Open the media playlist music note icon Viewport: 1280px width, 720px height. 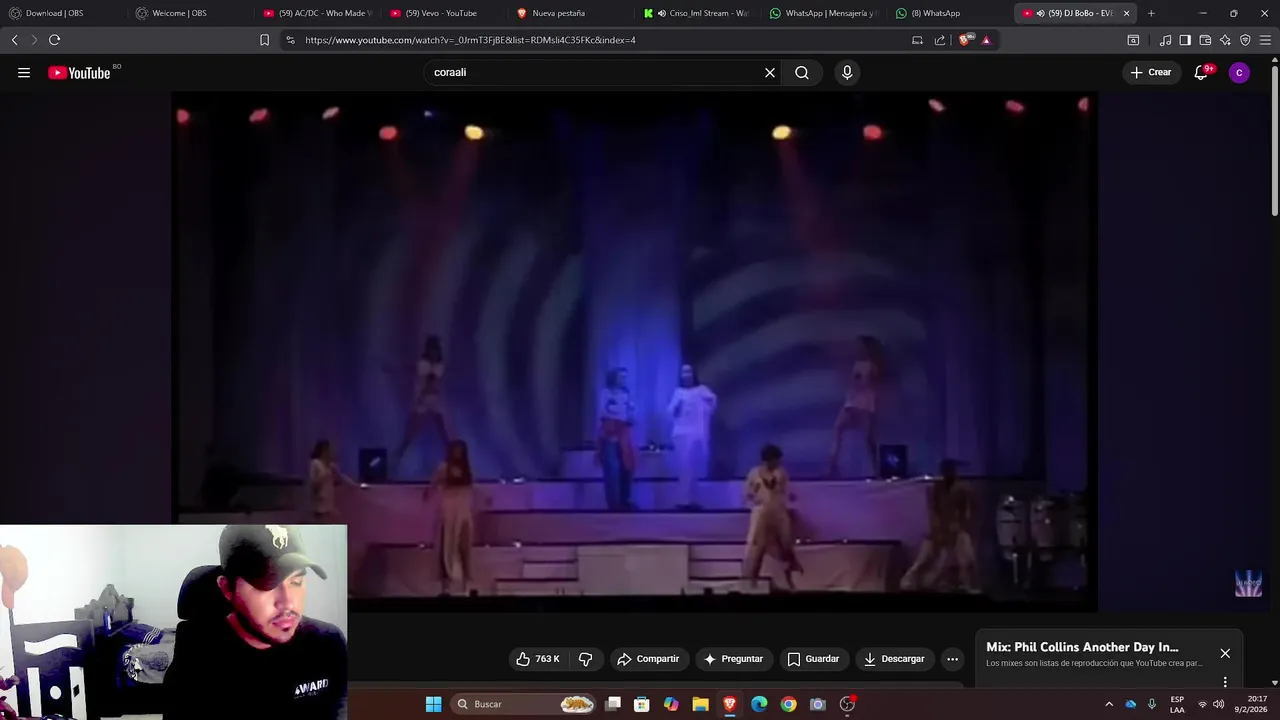pos(1165,40)
